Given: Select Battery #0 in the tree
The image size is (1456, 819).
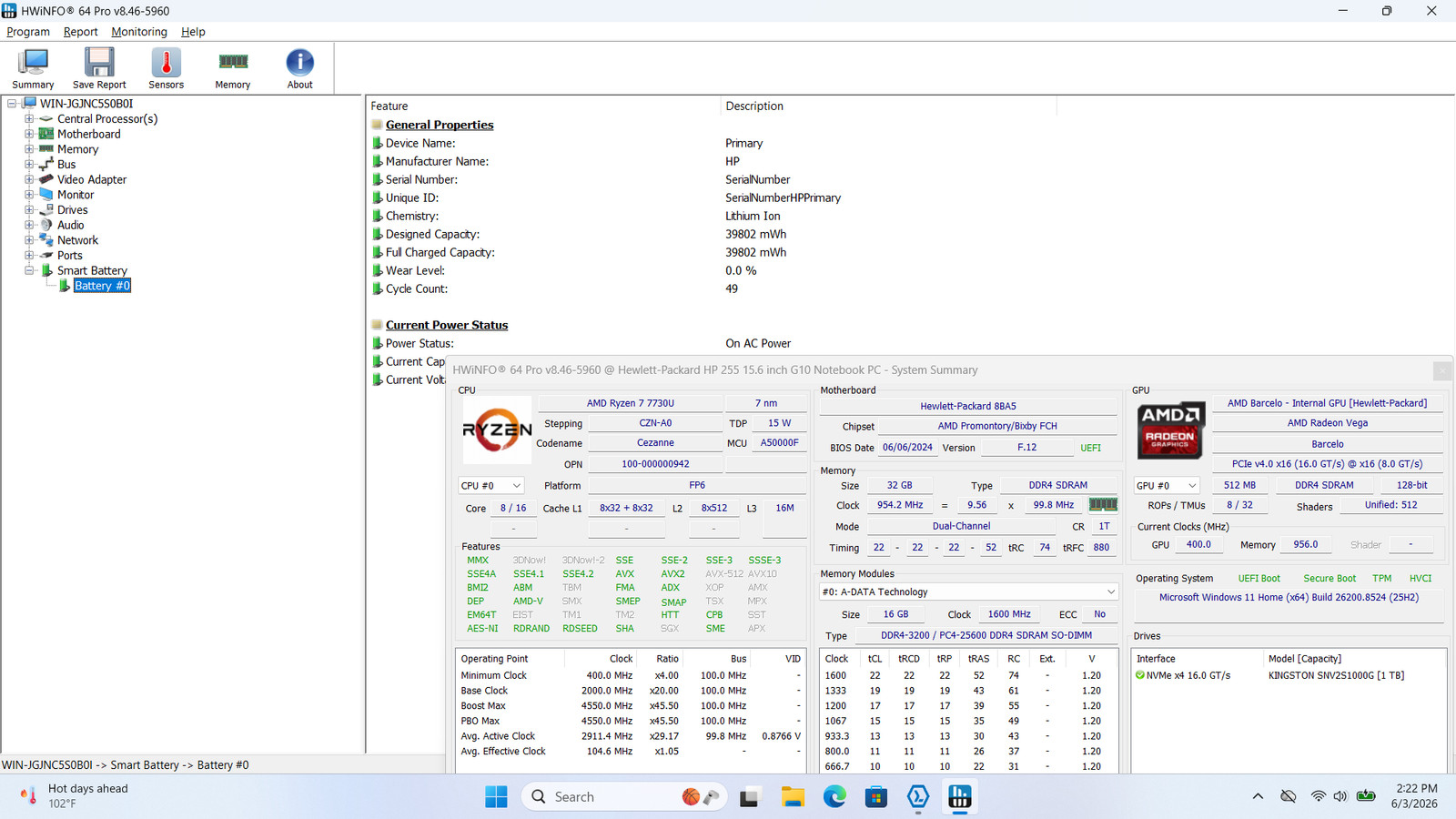Looking at the screenshot, I should tap(102, 286).
